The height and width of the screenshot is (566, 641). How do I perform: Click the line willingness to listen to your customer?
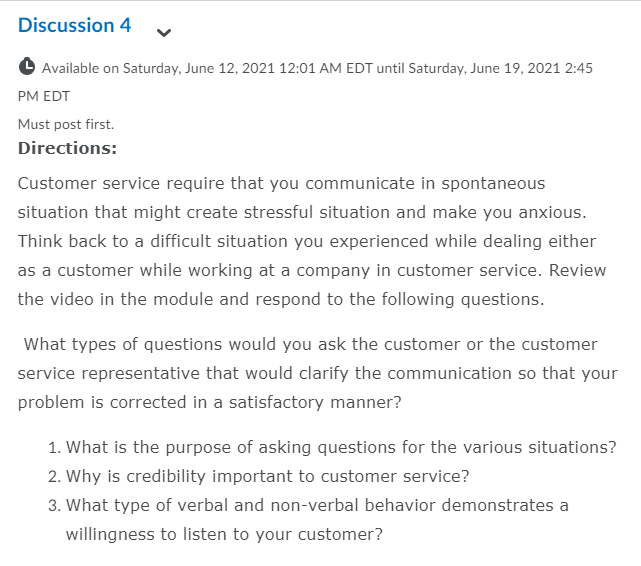(224, 535)
